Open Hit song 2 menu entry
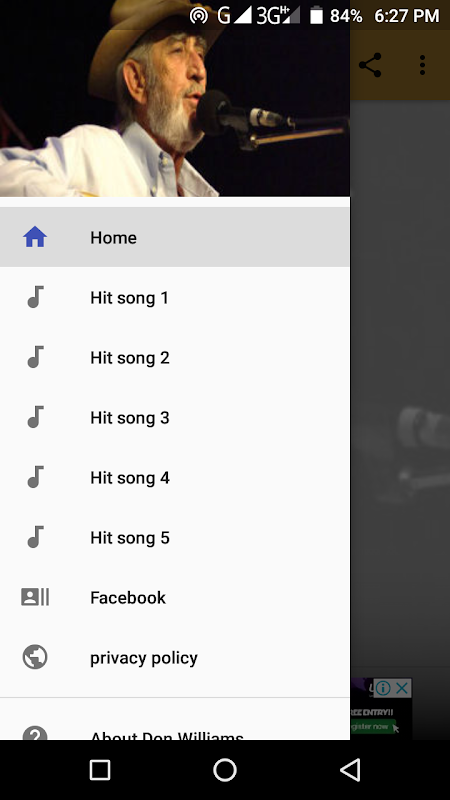450x800 pixels. [174, 358]
